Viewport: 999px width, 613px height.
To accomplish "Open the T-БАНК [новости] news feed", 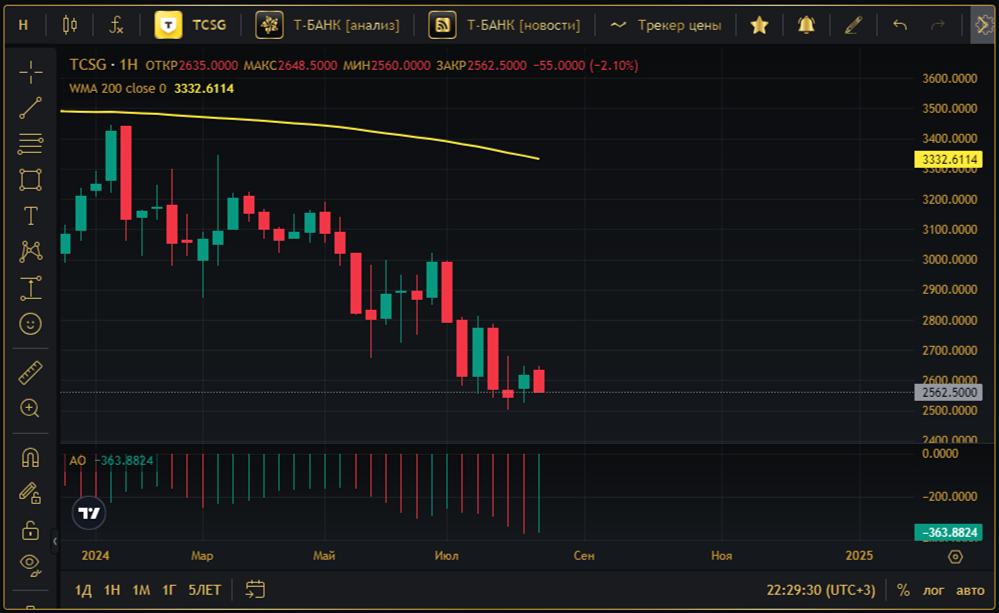I will 505,25.
